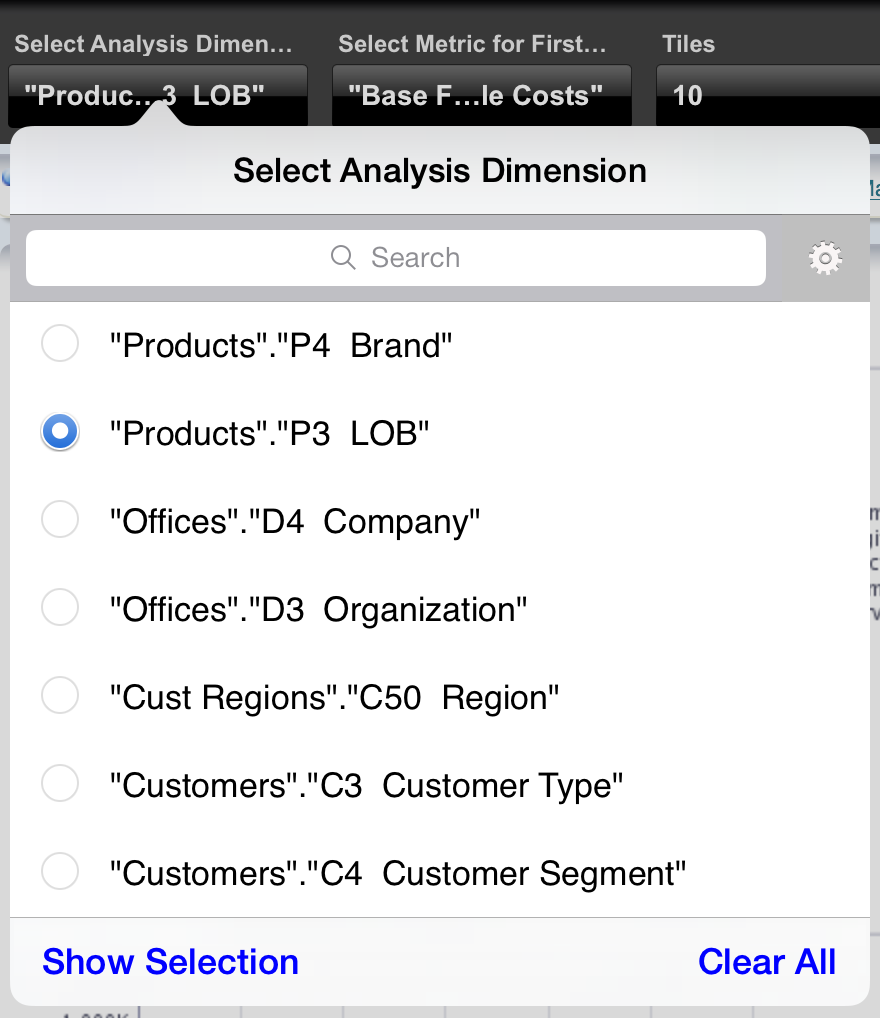The image size is (880, 1018).
Task: Click the Select Analysis Dimension popup title
Action: [x=440, y=171]
